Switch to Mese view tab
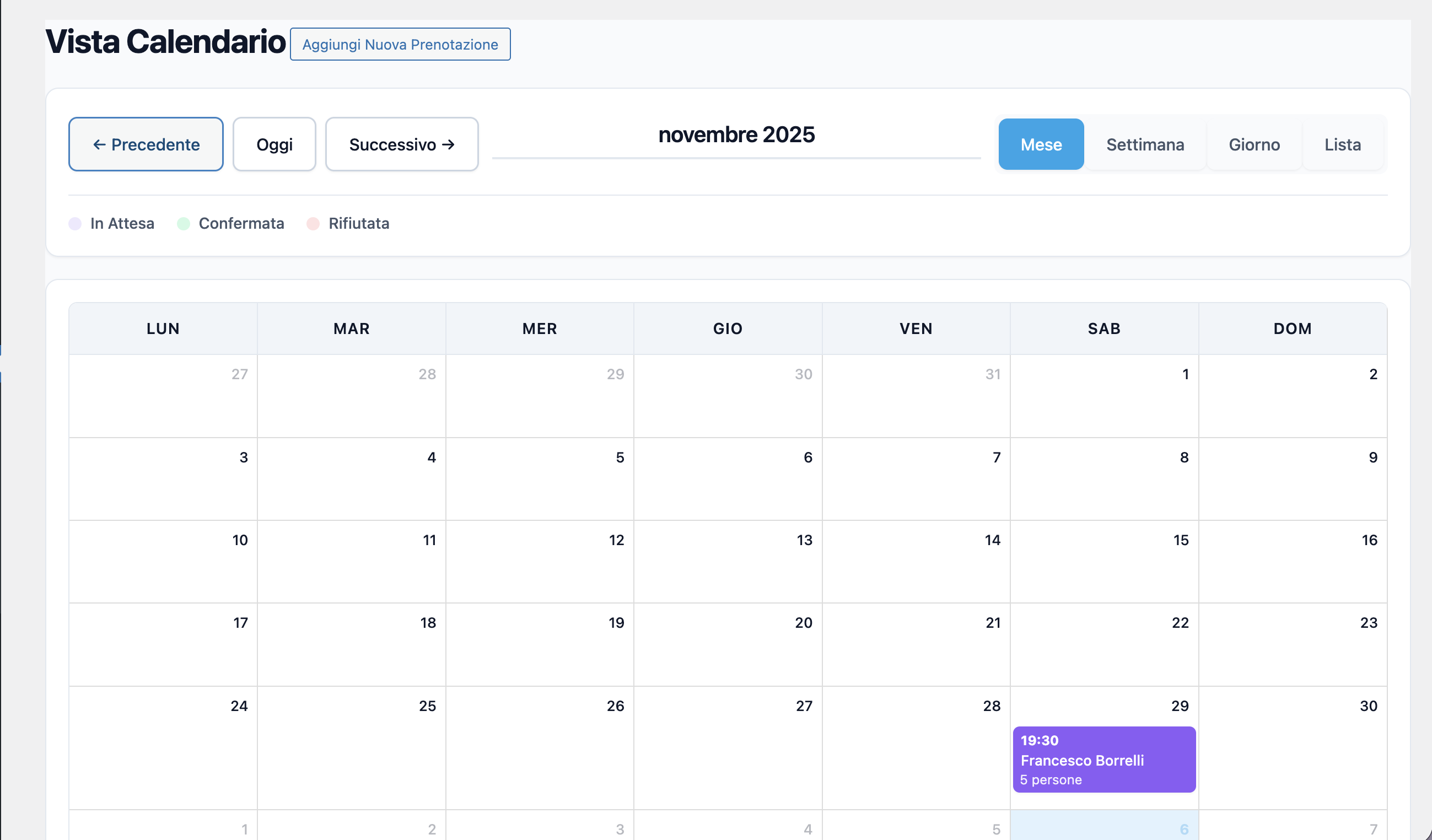Screen dimensions: 1432x840 [x=1041, y=144]
